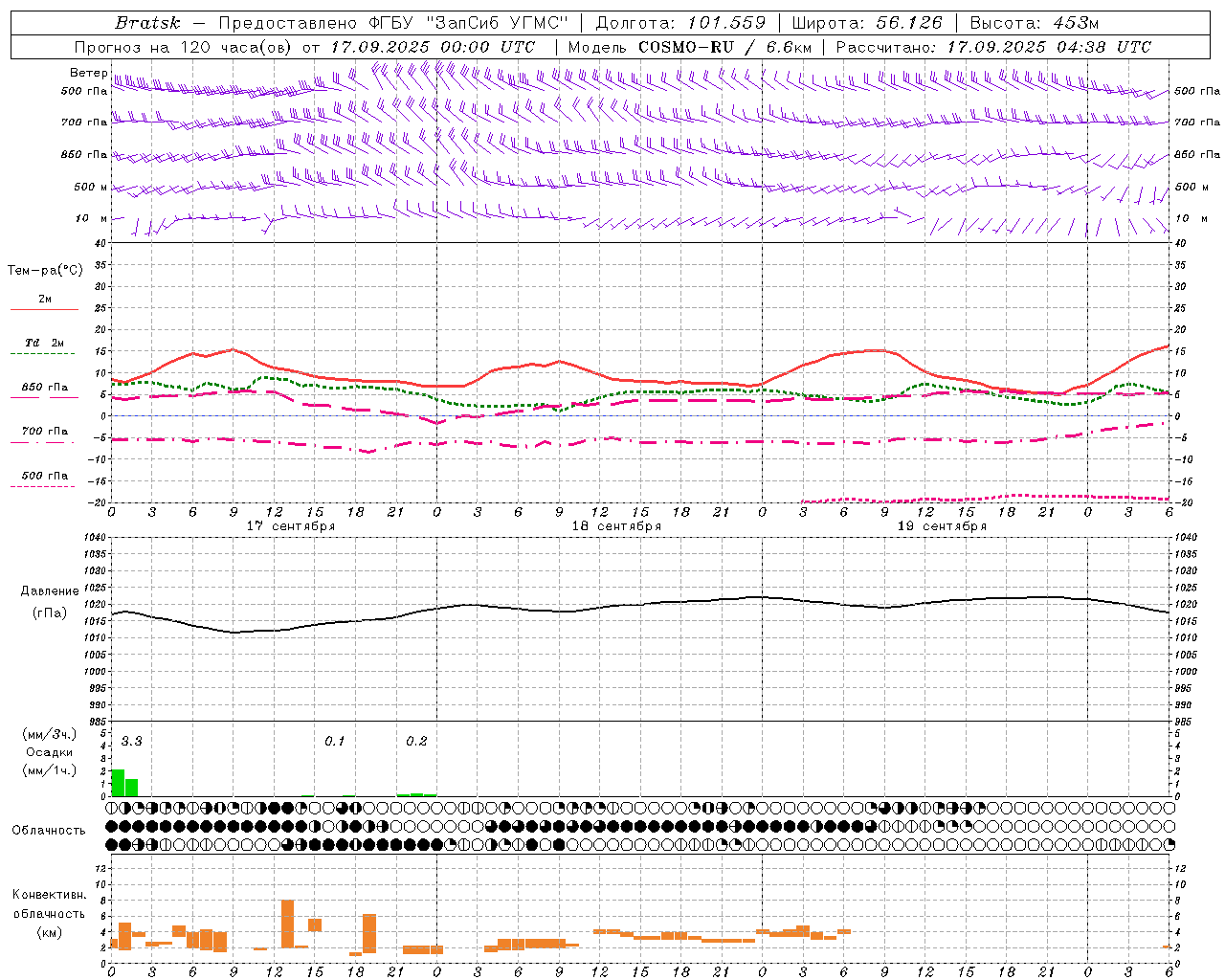Click the solid line swatch under "2м" legend
Viewport: 1225px width, 980px height.
44,310
